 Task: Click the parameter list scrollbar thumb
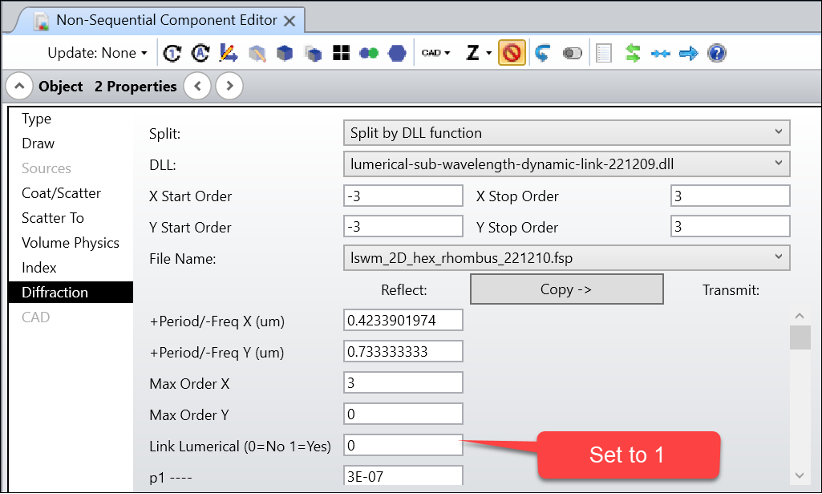pos(800,337)
